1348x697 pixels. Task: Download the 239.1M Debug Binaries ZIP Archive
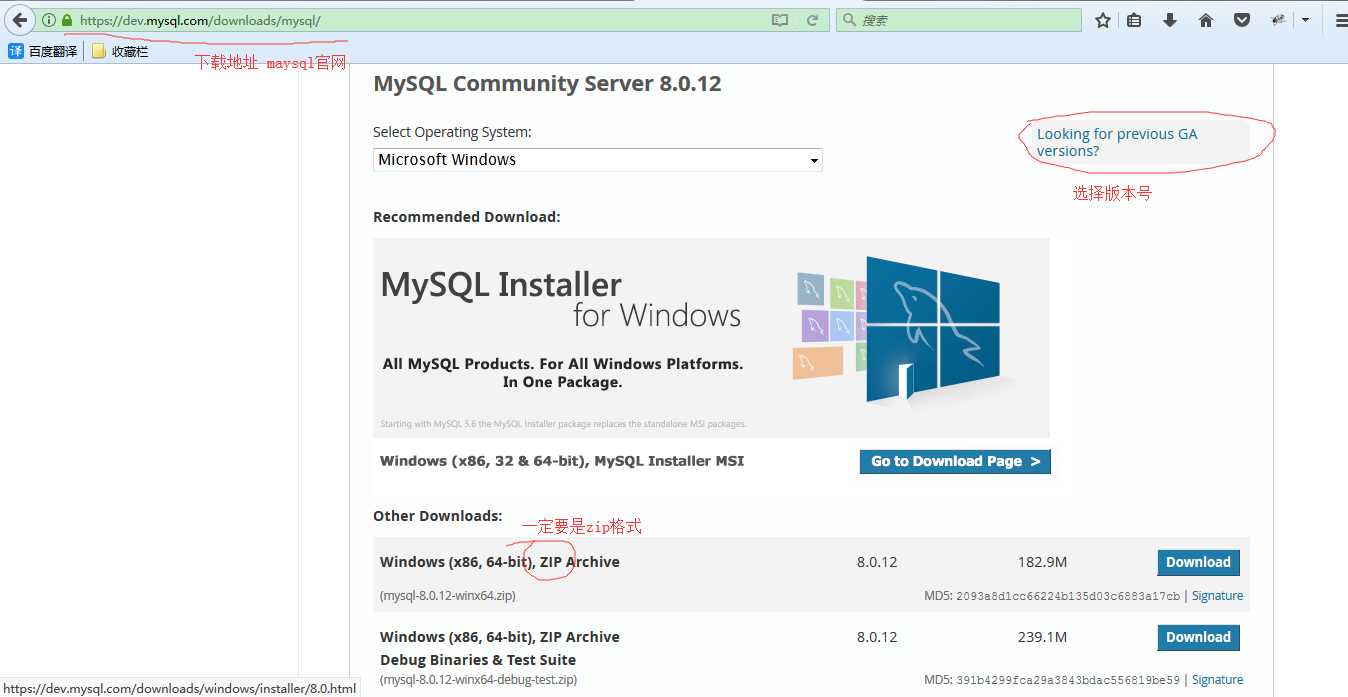(x=1198, y=637)
